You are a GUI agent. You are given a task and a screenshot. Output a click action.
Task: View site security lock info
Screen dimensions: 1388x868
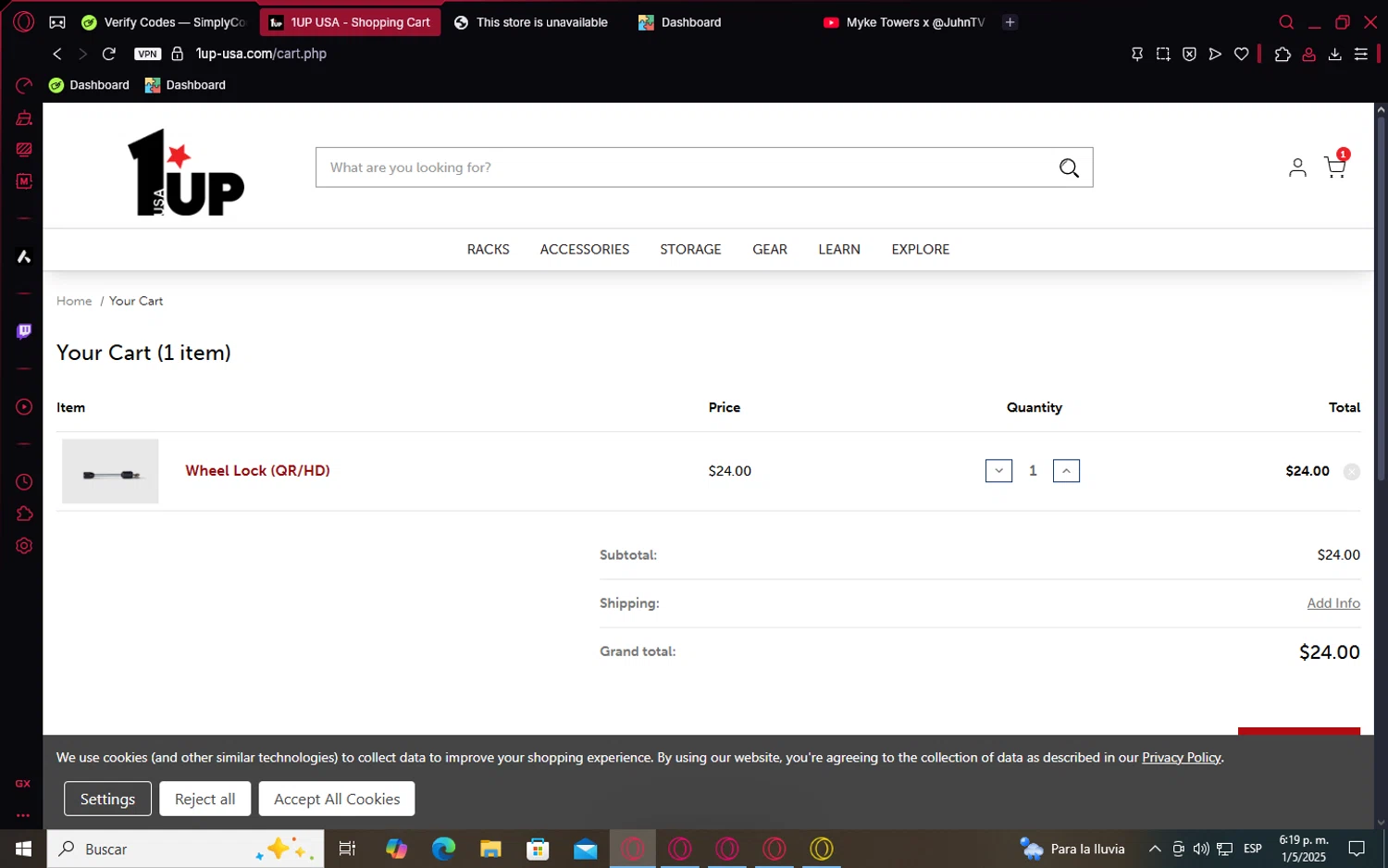[178, 54]
